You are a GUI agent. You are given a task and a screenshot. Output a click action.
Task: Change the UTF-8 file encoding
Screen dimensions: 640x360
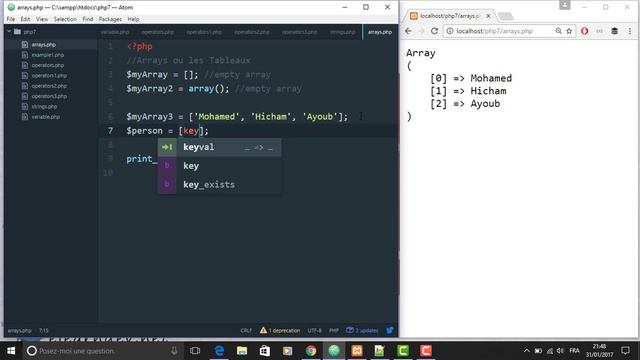click(314, 331)
